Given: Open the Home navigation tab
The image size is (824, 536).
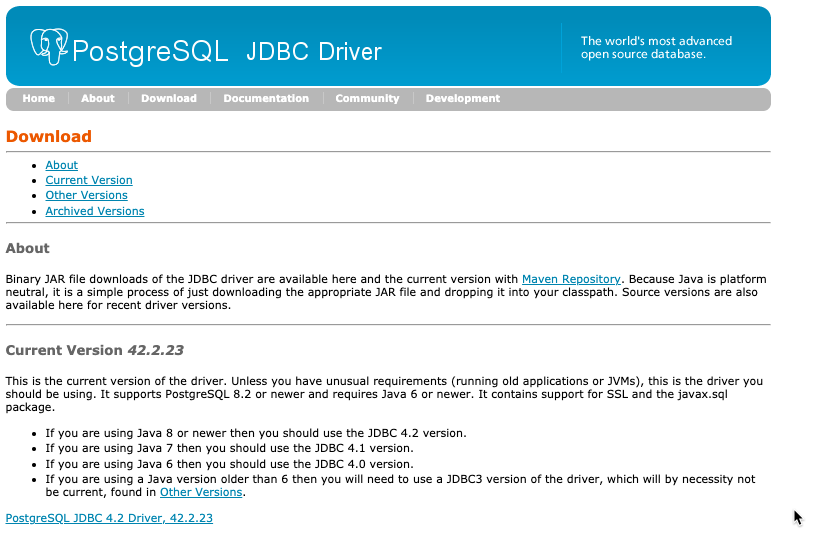Looking at the screenshot, I should click(x=38, y=98).
